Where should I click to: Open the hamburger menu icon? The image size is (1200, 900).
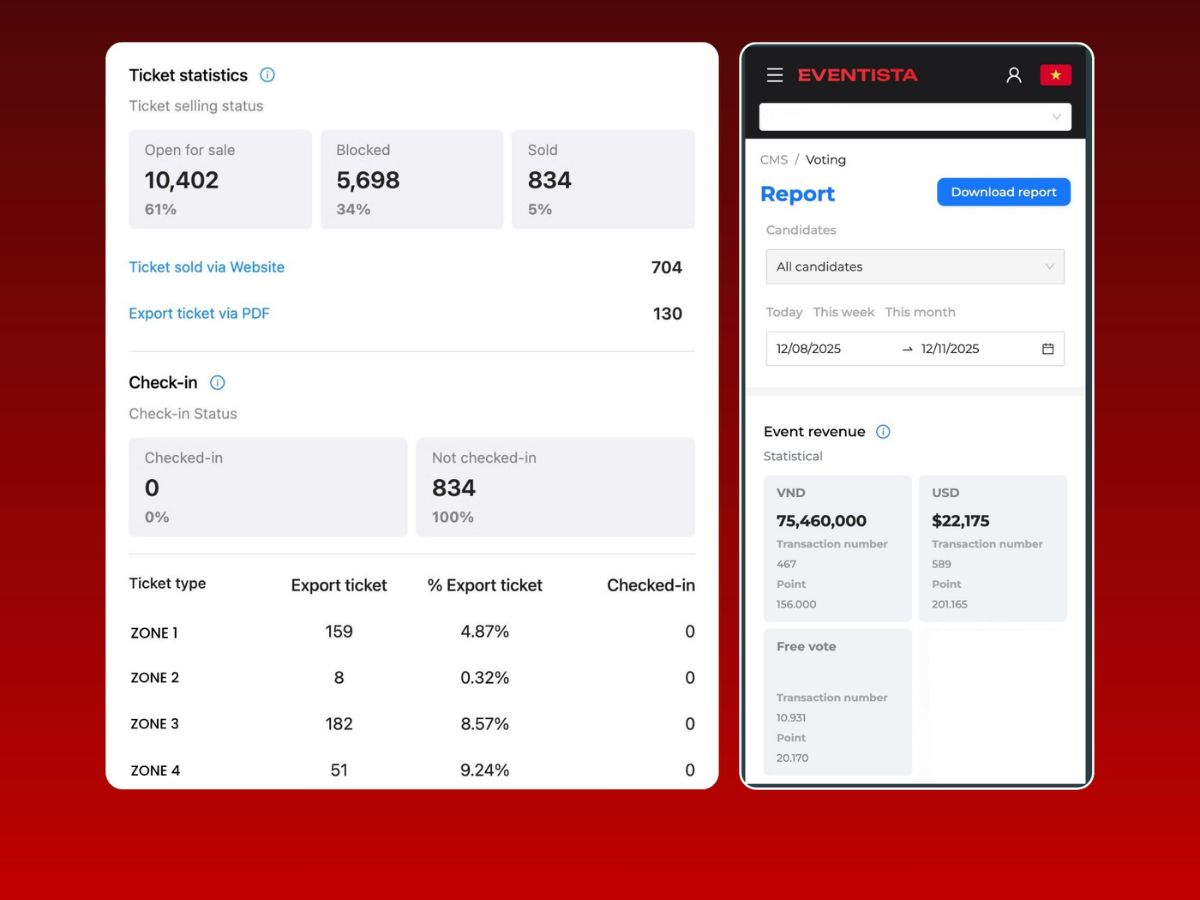click(774, 75)
